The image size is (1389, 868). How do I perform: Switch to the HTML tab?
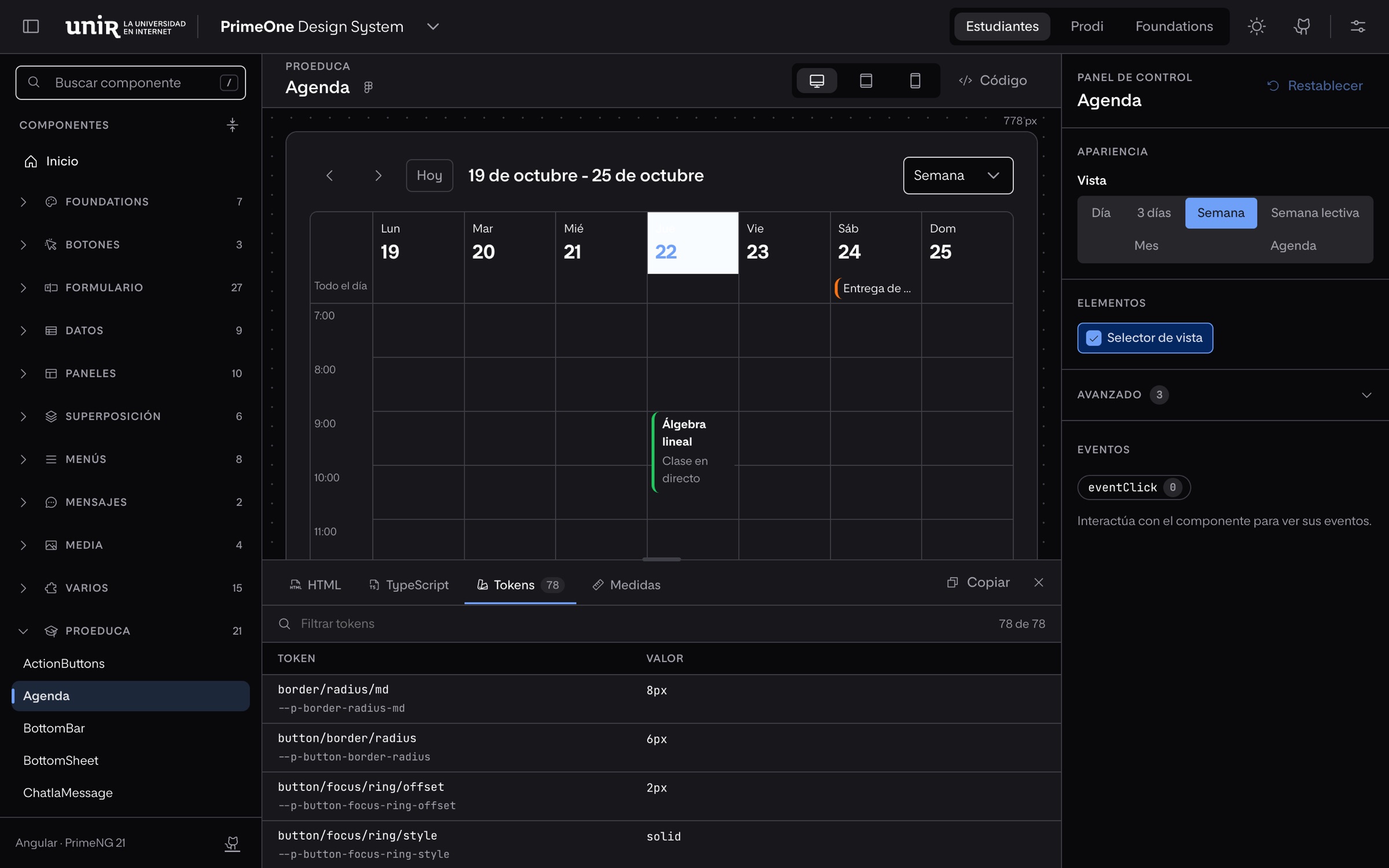point(315,585)
